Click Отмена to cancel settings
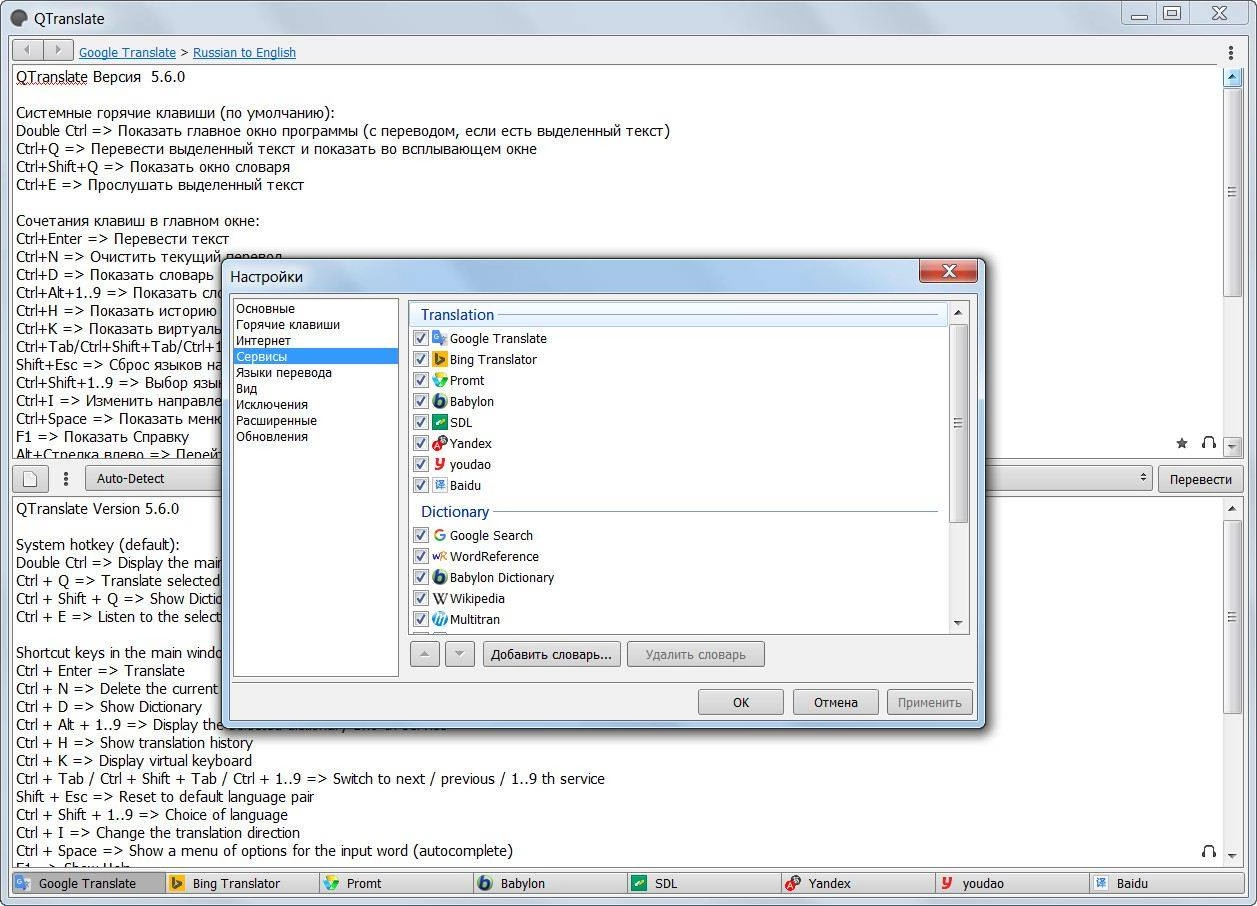1257x906 pixels. click(835, 702)
